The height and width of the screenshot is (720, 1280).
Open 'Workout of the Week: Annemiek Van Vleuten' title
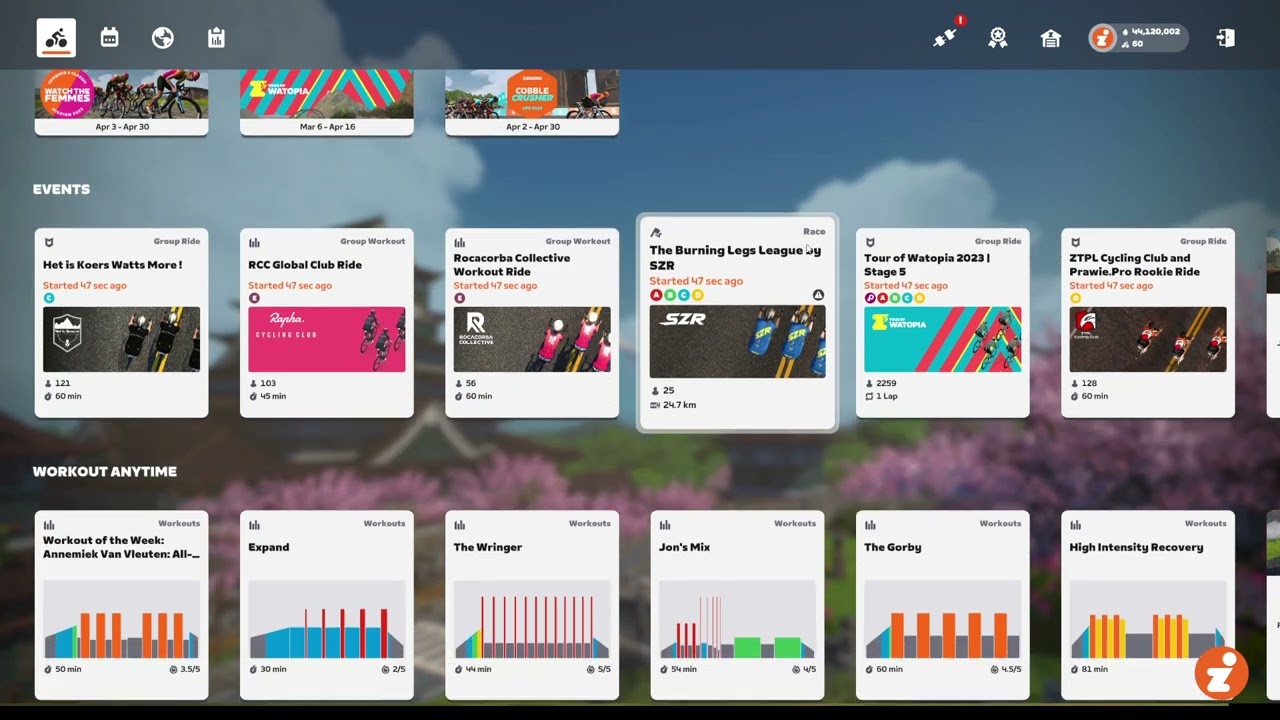[122, 547]
